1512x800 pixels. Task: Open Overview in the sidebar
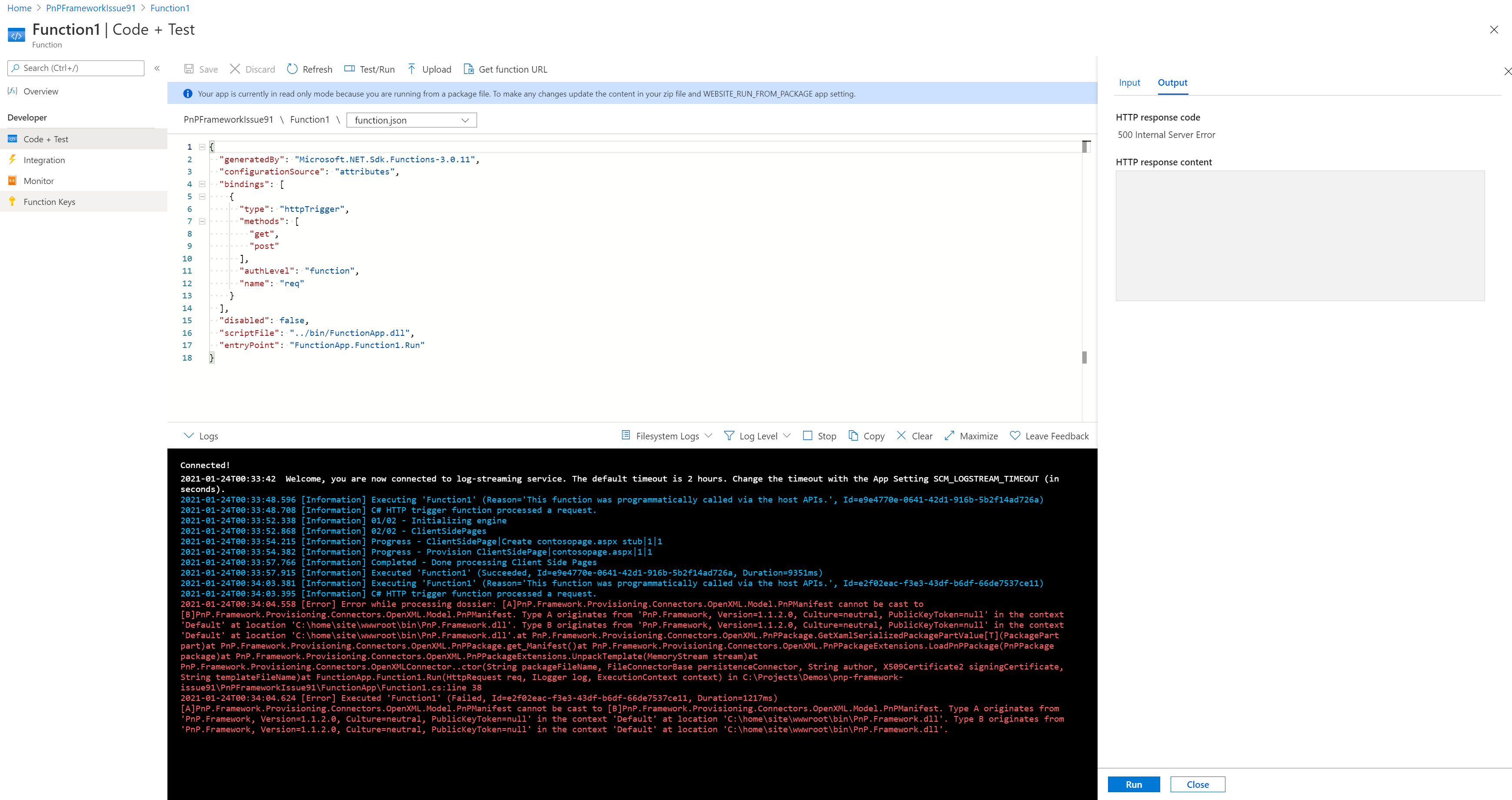coord(41,92)
